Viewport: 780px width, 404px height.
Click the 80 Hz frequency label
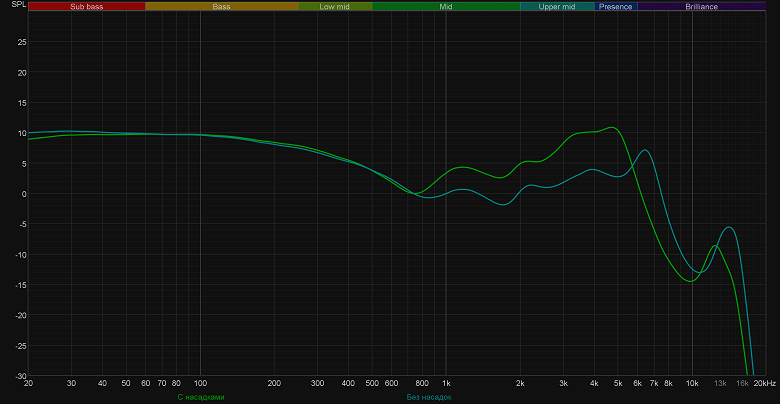click(176, 383)
